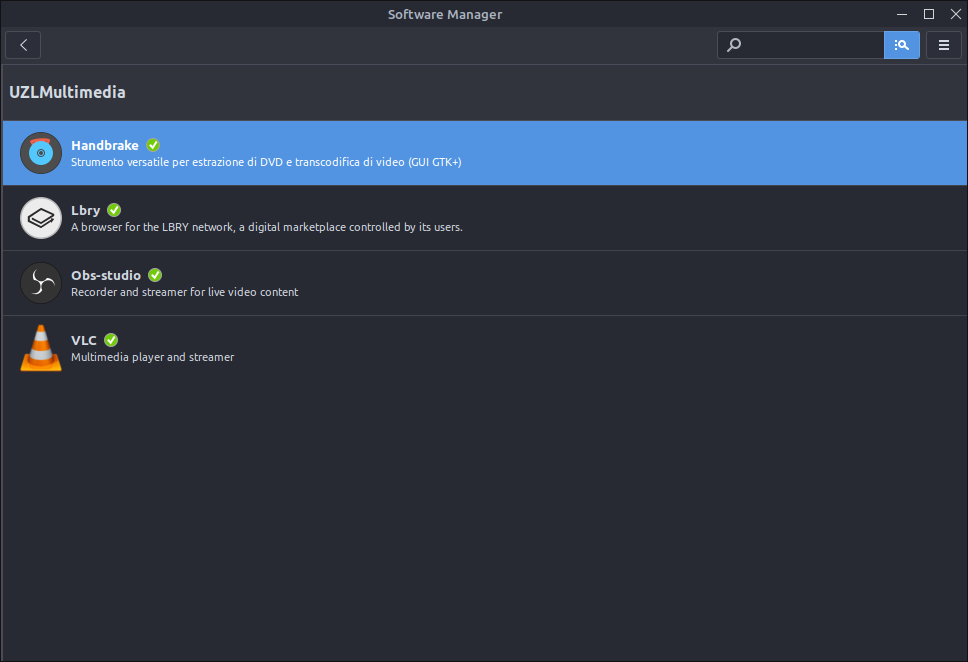Click inside the search input field
The width and height of the screenshot is (968, 662).
tap(810, 45)
